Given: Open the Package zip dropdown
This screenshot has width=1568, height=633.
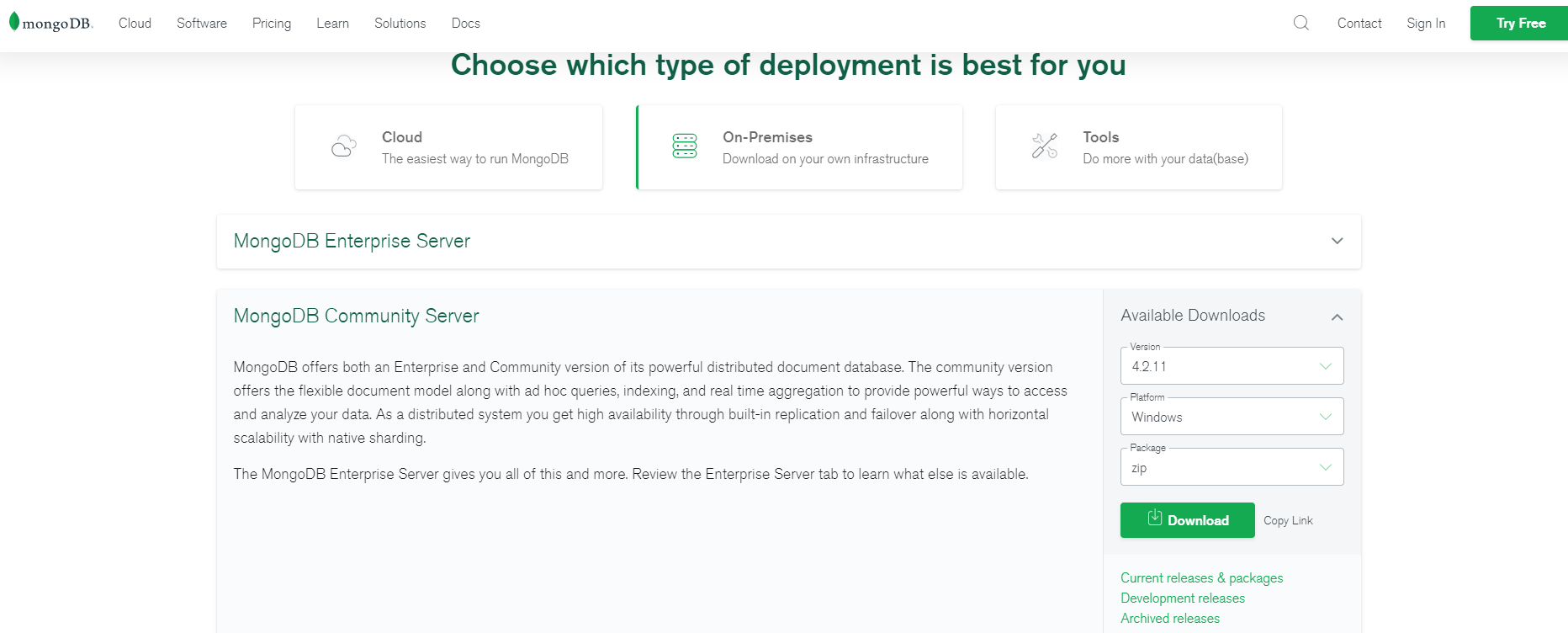Looking at the screenshot, I should pos(1232,467).
